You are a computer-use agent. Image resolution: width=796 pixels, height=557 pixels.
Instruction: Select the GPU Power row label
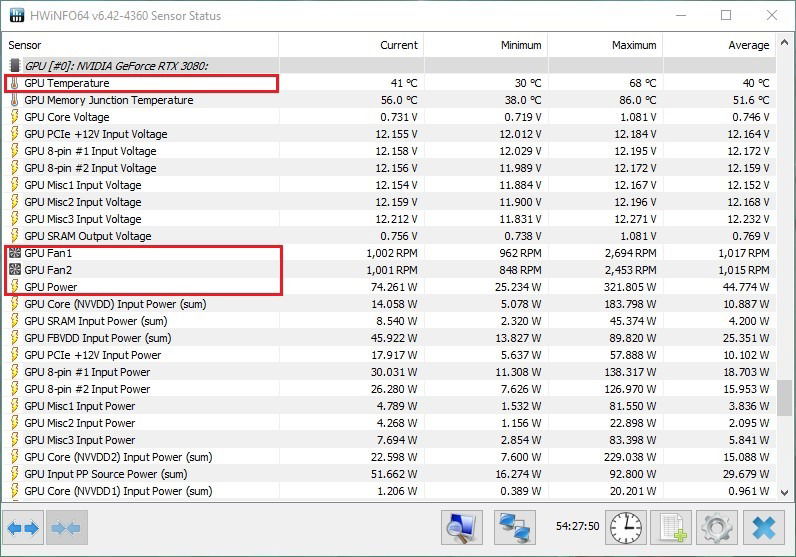point(50,286)
